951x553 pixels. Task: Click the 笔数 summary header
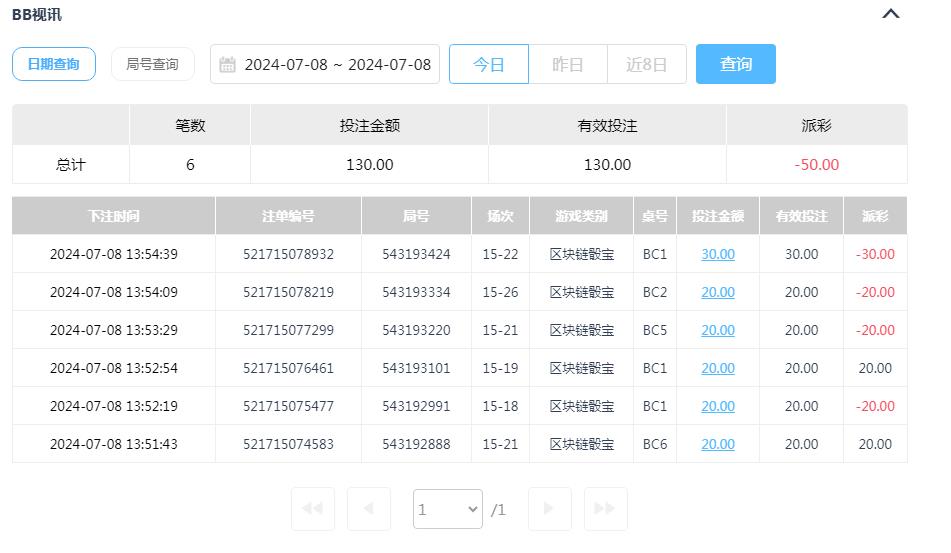[x=190, y=126]
